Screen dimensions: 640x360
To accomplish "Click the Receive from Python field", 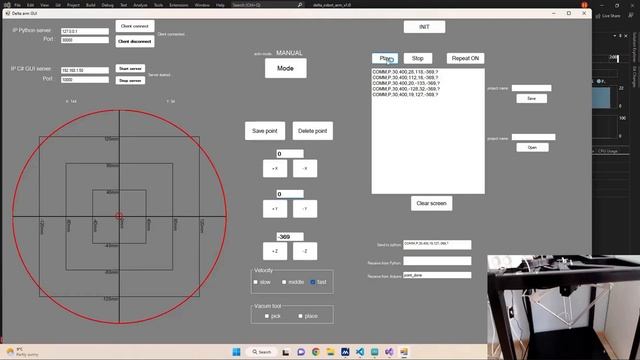I will (437, 261).
